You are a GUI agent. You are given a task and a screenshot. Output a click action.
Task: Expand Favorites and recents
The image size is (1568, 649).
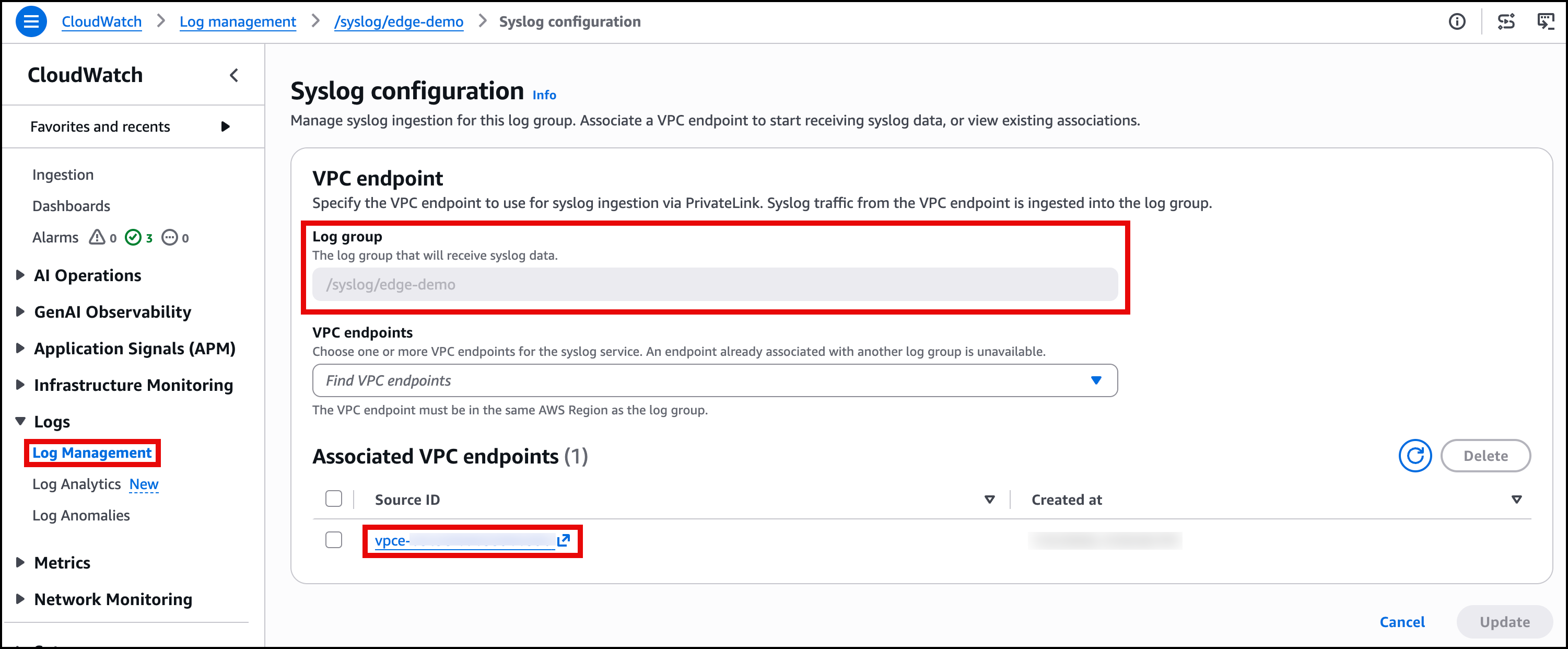tap(225, 126)
